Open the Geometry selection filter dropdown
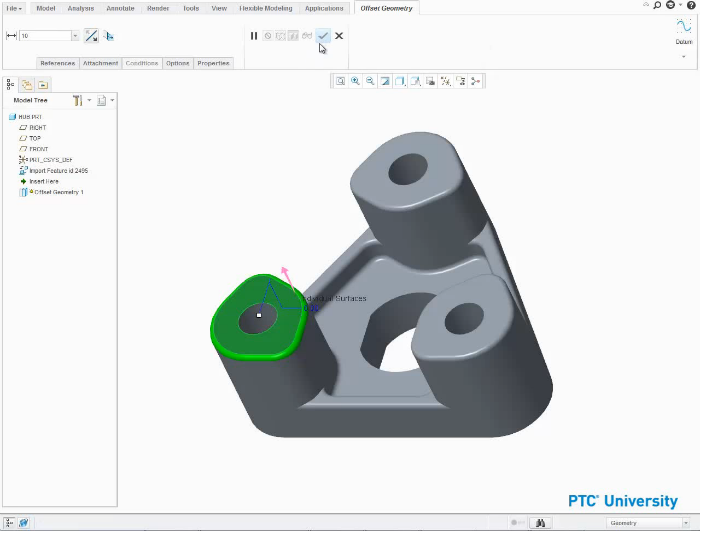 click(685, 523)
